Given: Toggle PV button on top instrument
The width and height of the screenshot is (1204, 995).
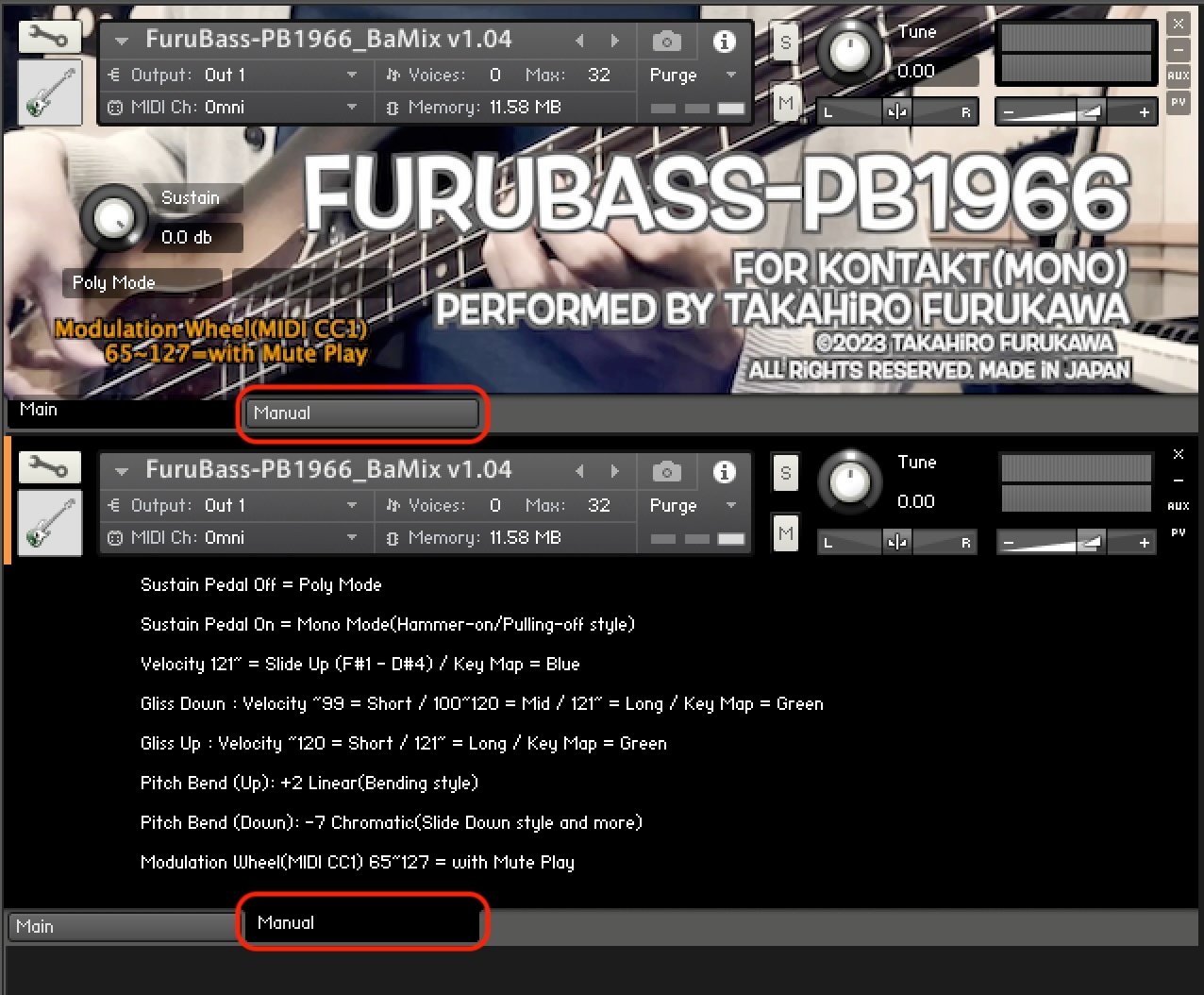Looking at the screenshot, I should click(x=1178, y=102).
